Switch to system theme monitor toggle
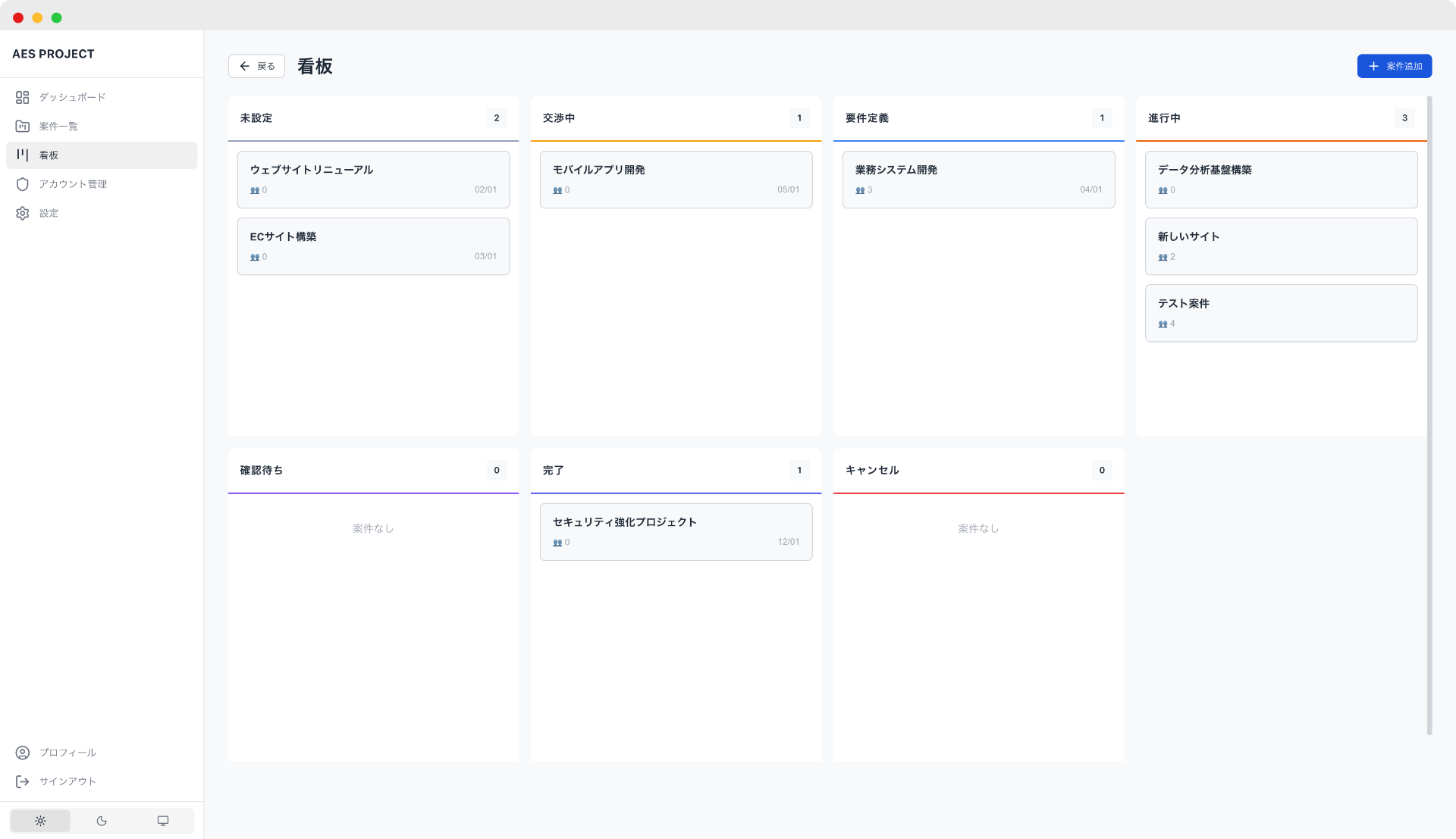 pos(163,821)
